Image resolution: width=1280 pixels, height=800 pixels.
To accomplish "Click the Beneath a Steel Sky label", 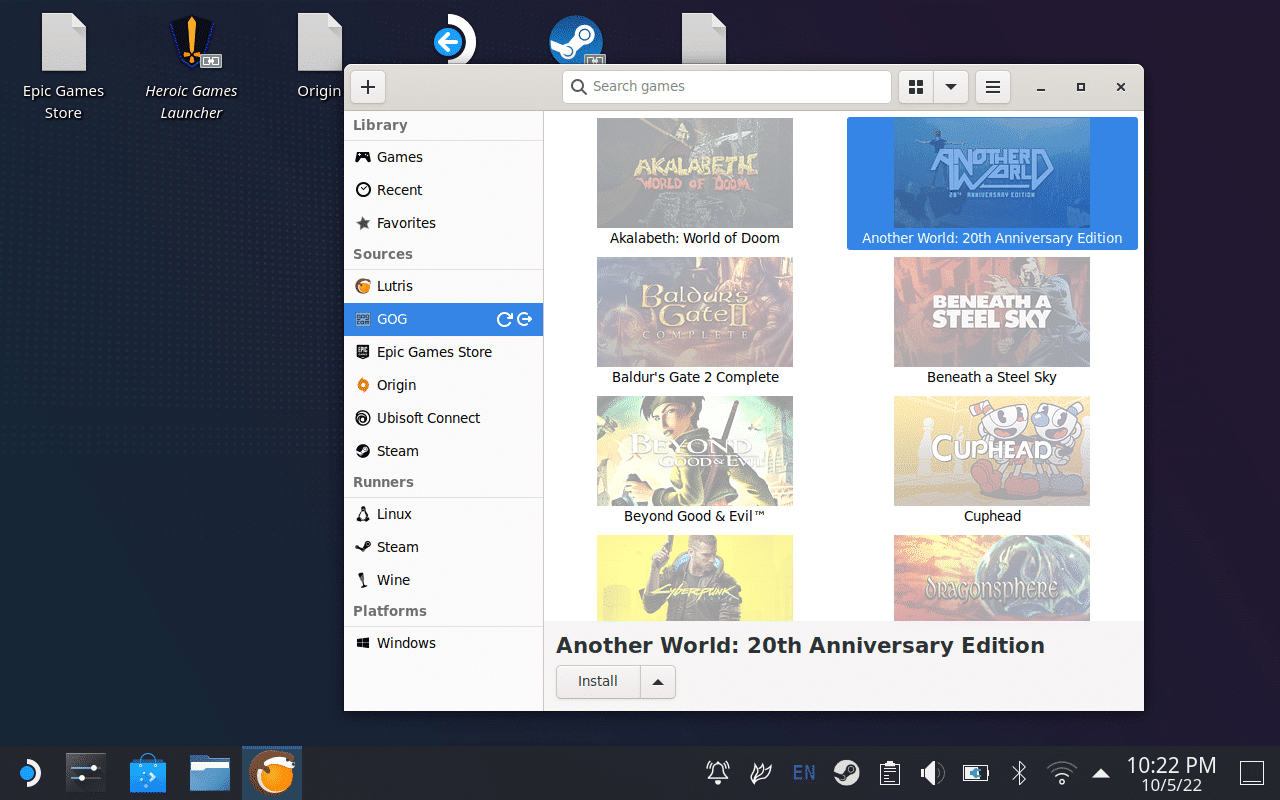I will (x=992, y=377).
